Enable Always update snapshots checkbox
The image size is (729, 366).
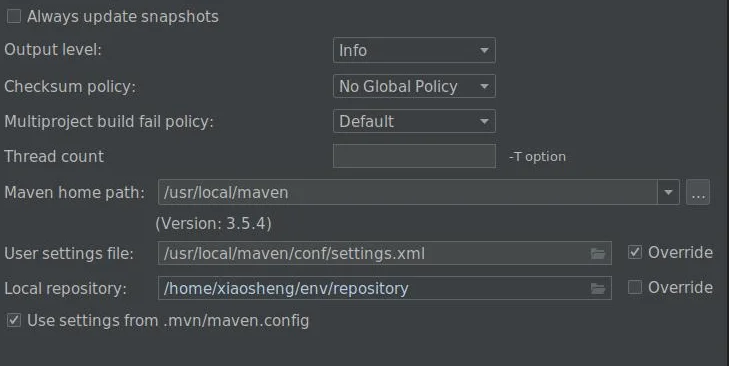tap(14, 16)
